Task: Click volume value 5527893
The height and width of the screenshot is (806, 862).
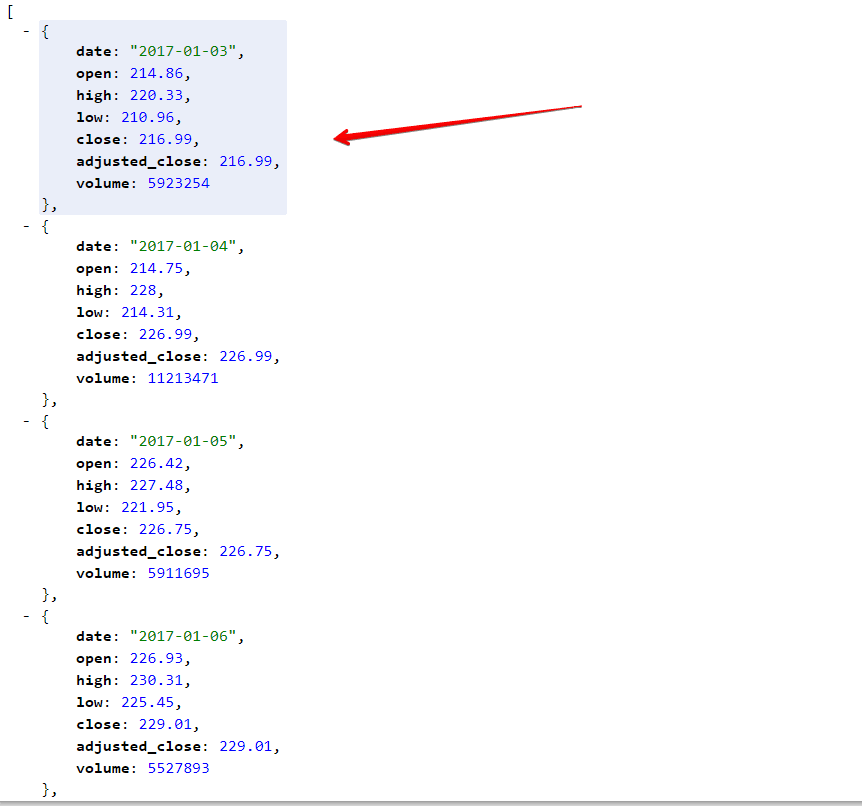Action: pos(179,768)
